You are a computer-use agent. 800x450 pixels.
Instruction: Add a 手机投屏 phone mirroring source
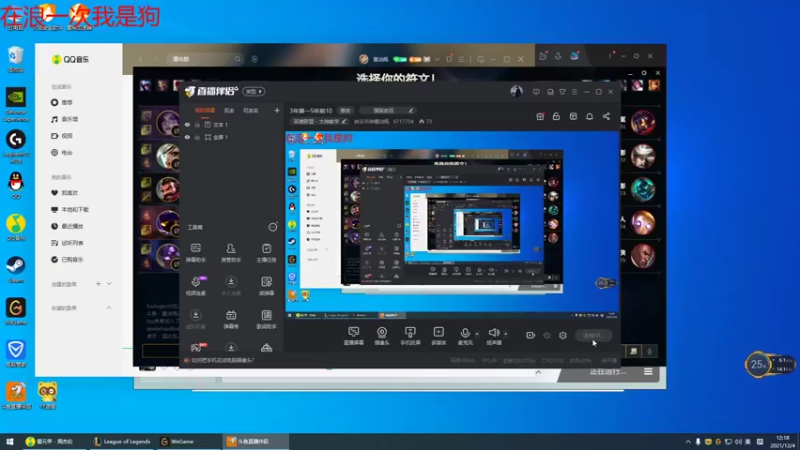410,336
